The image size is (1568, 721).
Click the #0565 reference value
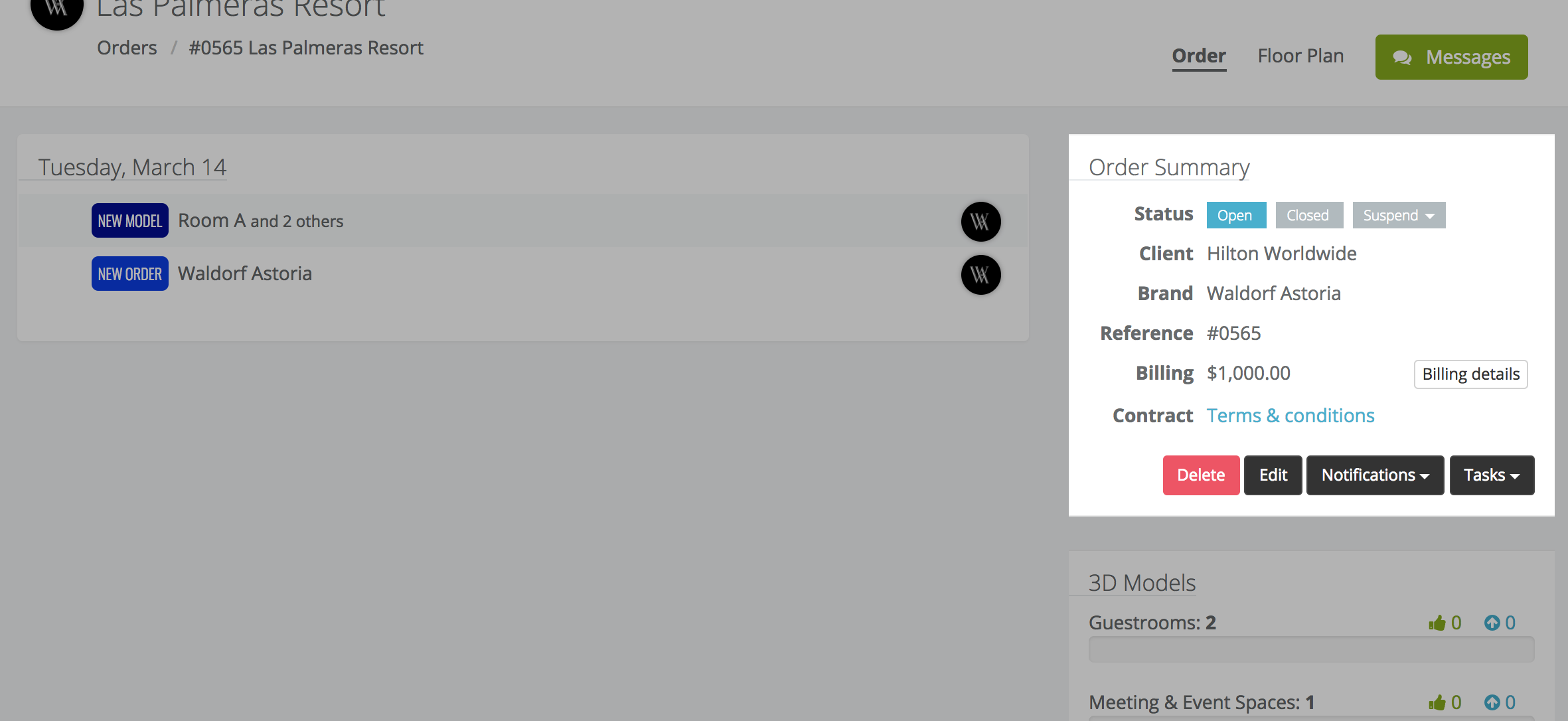tap(1233, 333)
